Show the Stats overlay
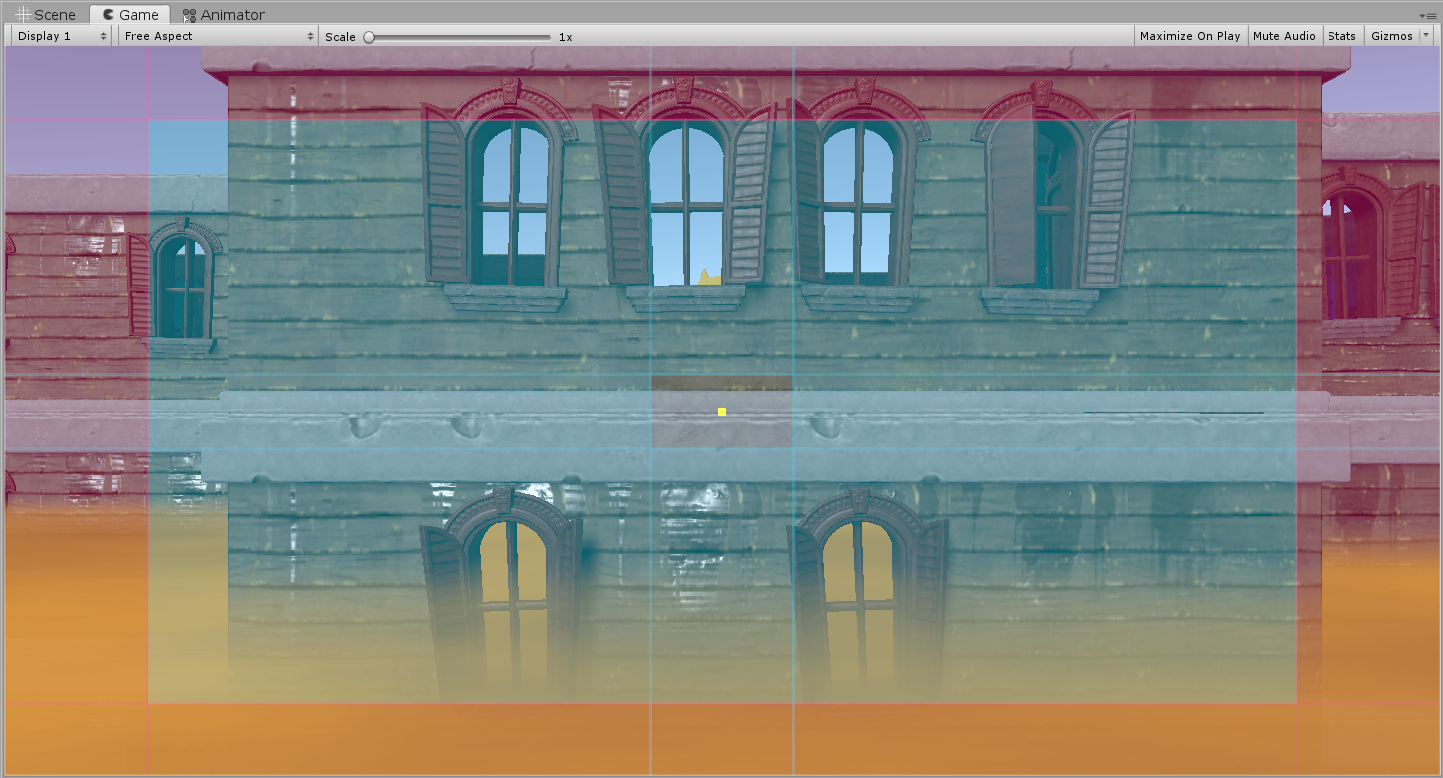 1342,36
